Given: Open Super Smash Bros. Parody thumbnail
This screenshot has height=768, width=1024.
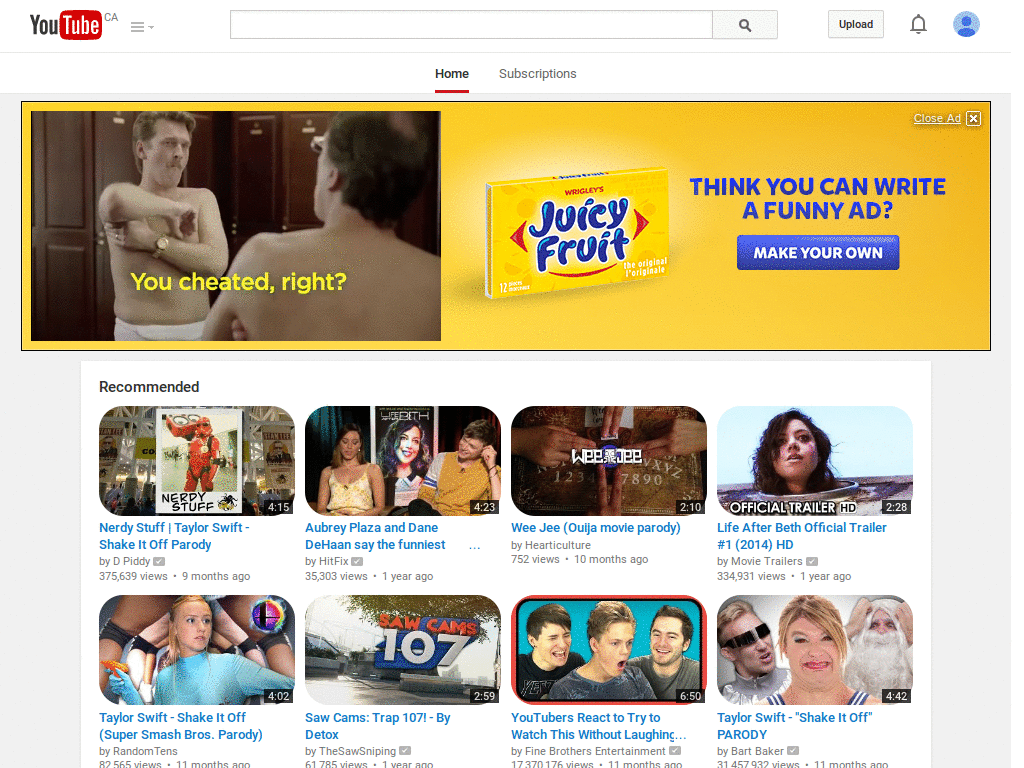Looking at the screenshot, I should pyautogui.click(x=197, y=650).
